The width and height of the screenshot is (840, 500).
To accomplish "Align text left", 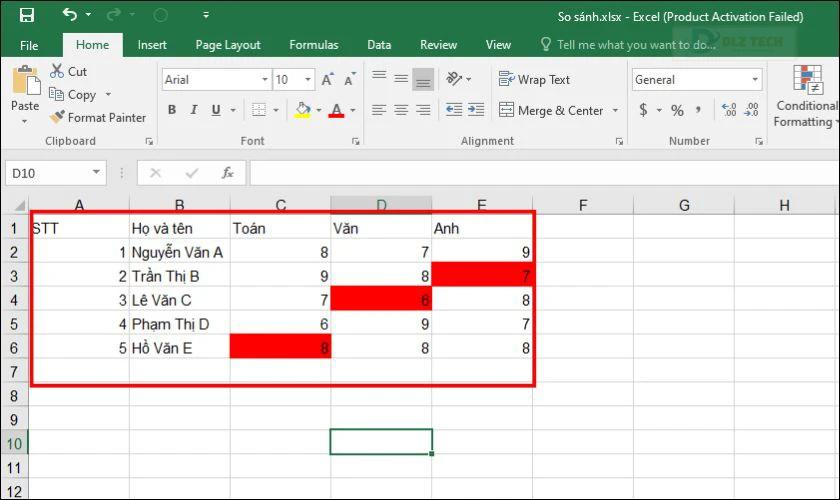I will (379, 110).
